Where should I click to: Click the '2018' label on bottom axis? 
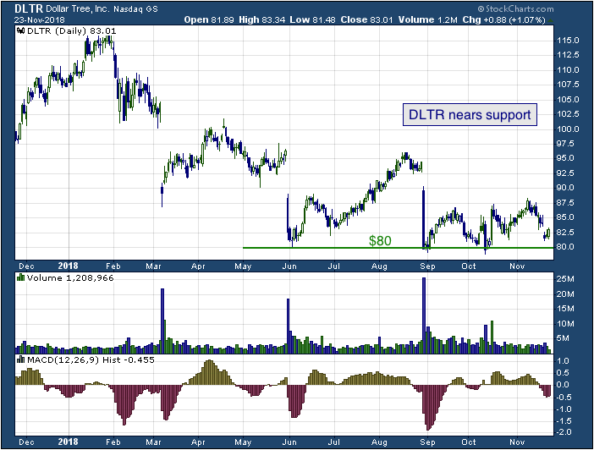[68, 442]
